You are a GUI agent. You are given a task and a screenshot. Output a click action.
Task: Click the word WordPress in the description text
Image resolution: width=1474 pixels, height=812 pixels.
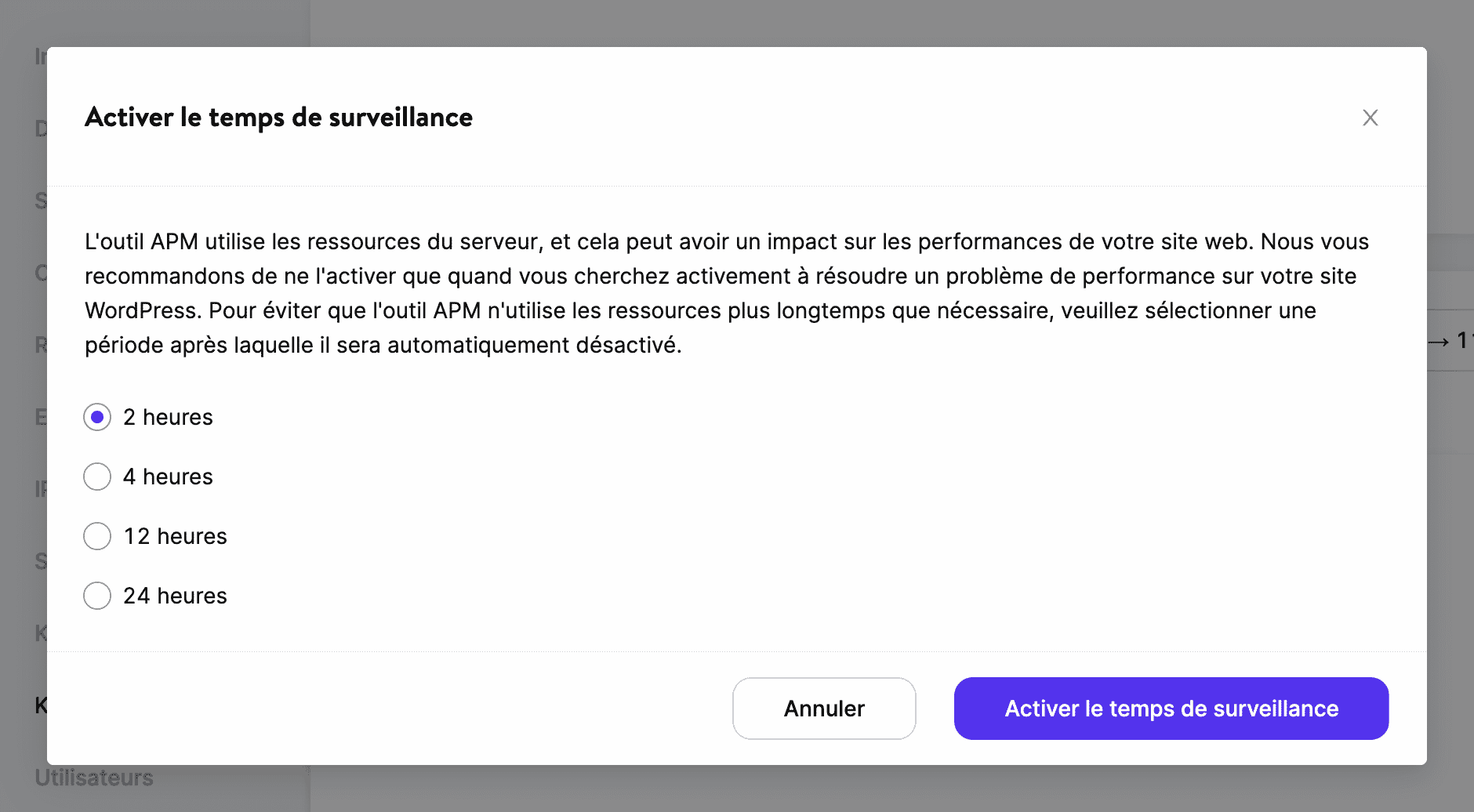pyautogui.click(x=140, y=310)
